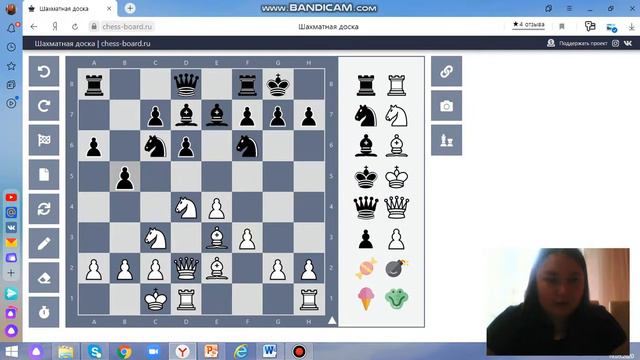Open Skype from taskbar
The width and height of the screenshot is (640, 360).
(x=95, y=352)
